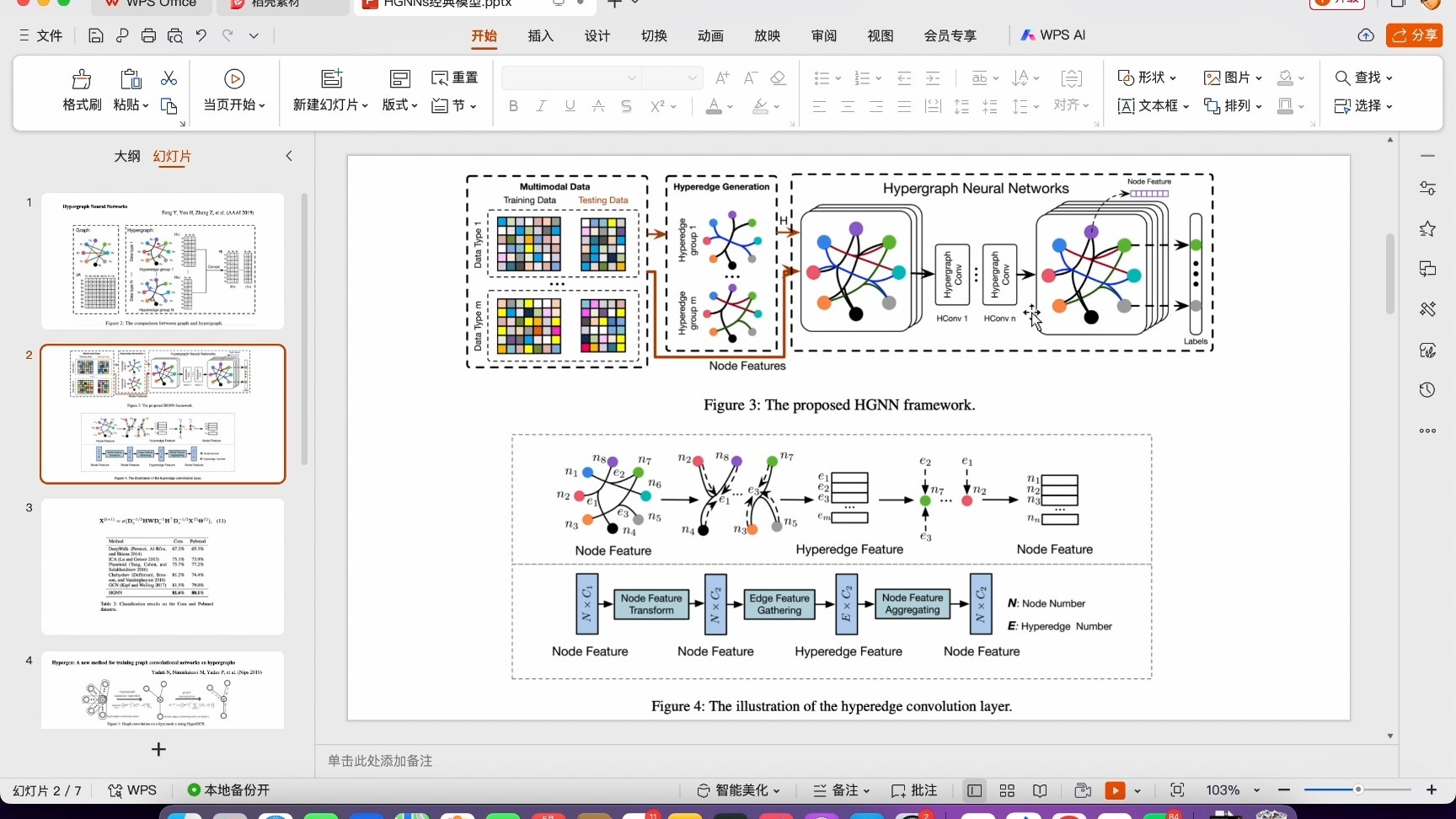The image size is (1456, 819).
Task: Click the Print icon in quick toolbar
Action: (148, 35)
